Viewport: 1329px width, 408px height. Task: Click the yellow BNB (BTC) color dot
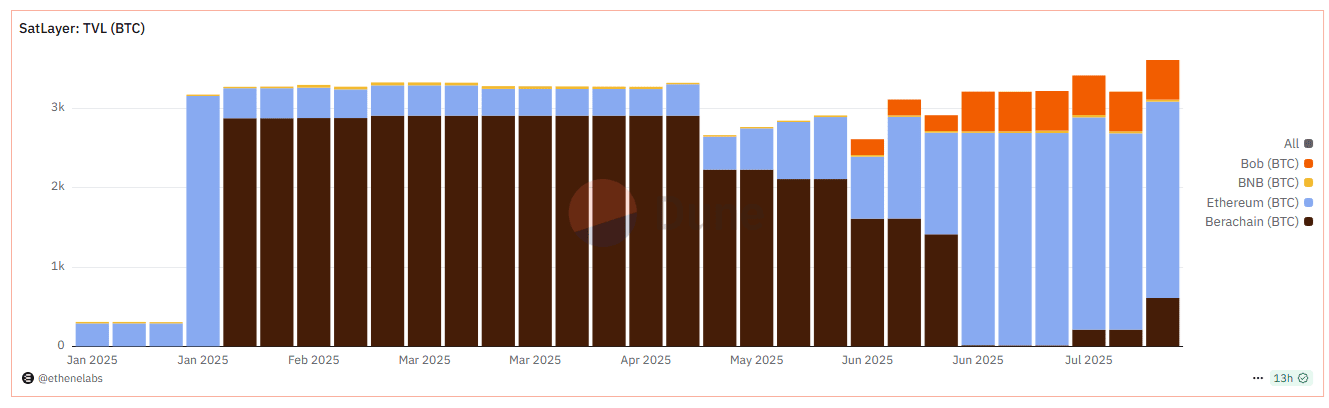(1308, 183)
